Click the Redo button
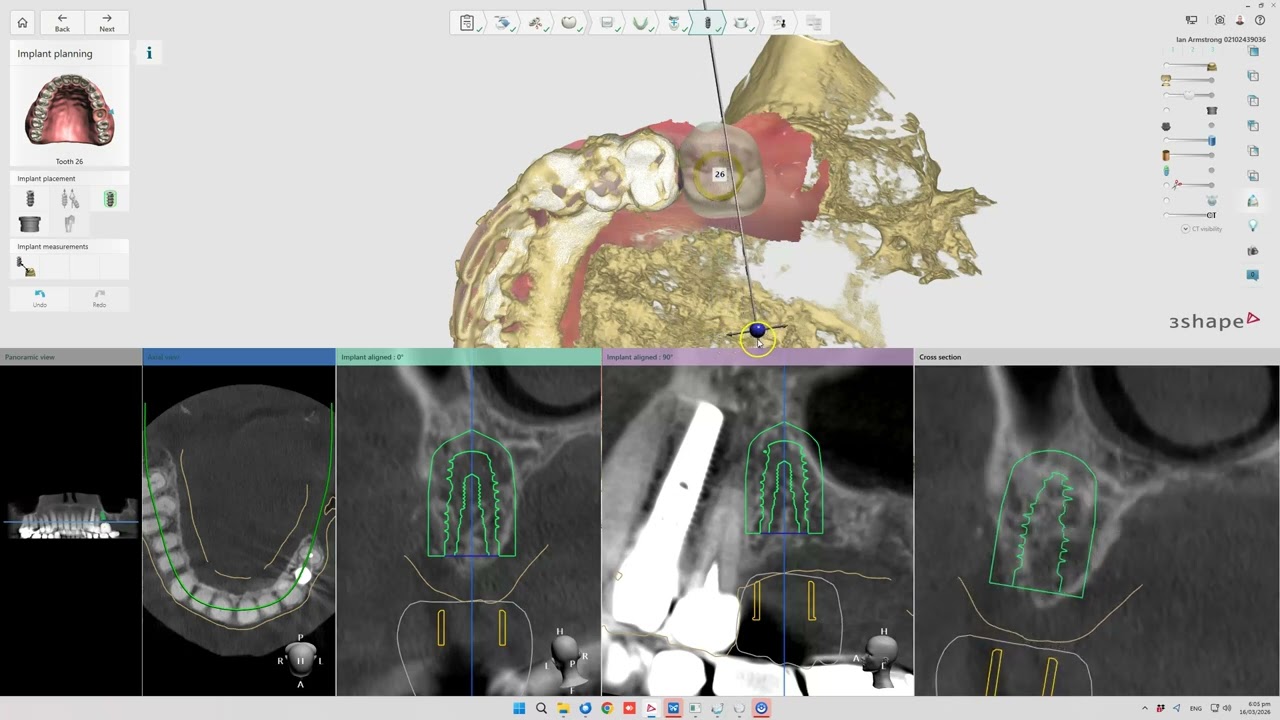The height and width of the screenshot is (720, 1280). pyautogui.click(x=99, y=297)
